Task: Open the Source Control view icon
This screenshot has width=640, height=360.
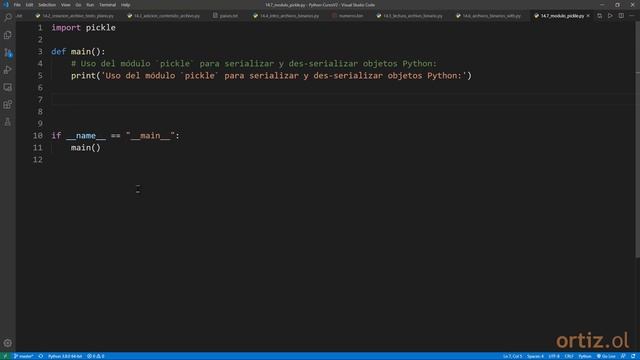Action: point(8,53)
